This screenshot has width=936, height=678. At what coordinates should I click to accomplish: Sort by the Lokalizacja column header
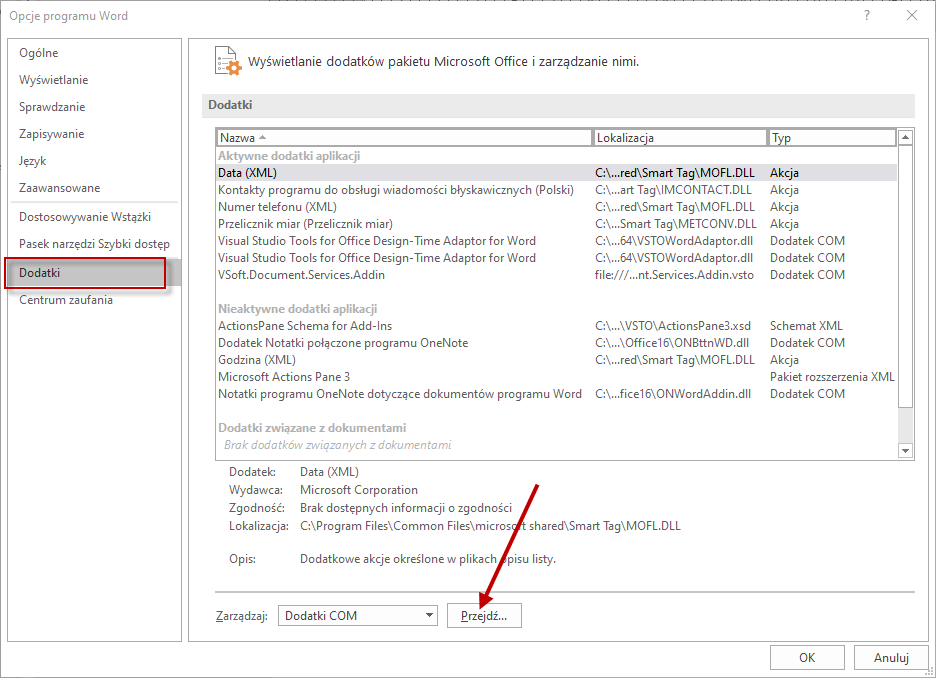(x=680, y=138)
